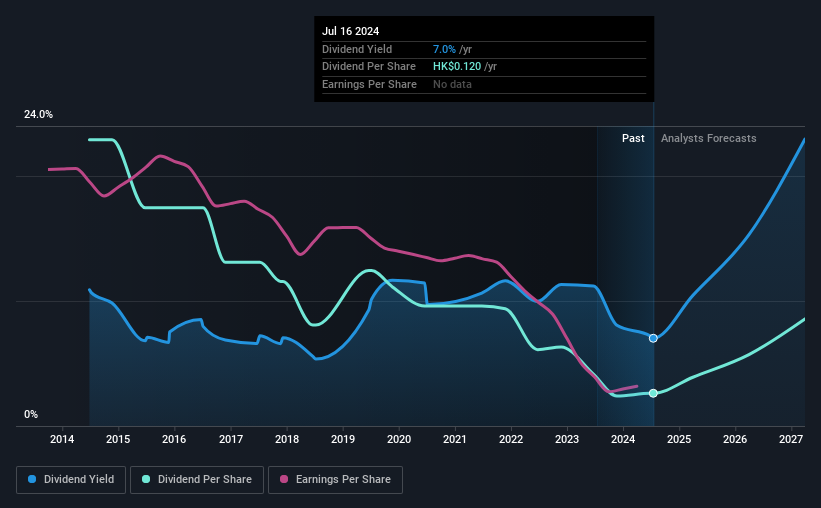
Task: Click the 2023 x-axis label
Action: click(567, 439)
